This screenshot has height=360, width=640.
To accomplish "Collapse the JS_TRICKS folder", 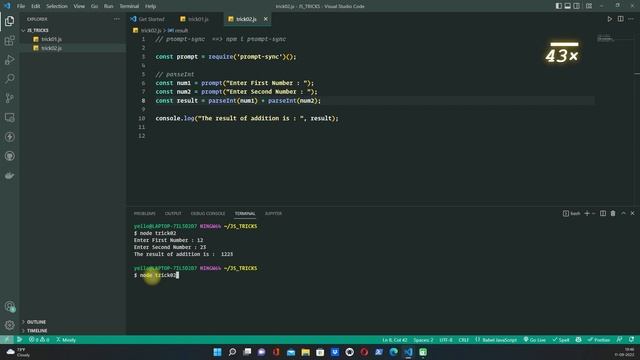I will tap(38, 30).
